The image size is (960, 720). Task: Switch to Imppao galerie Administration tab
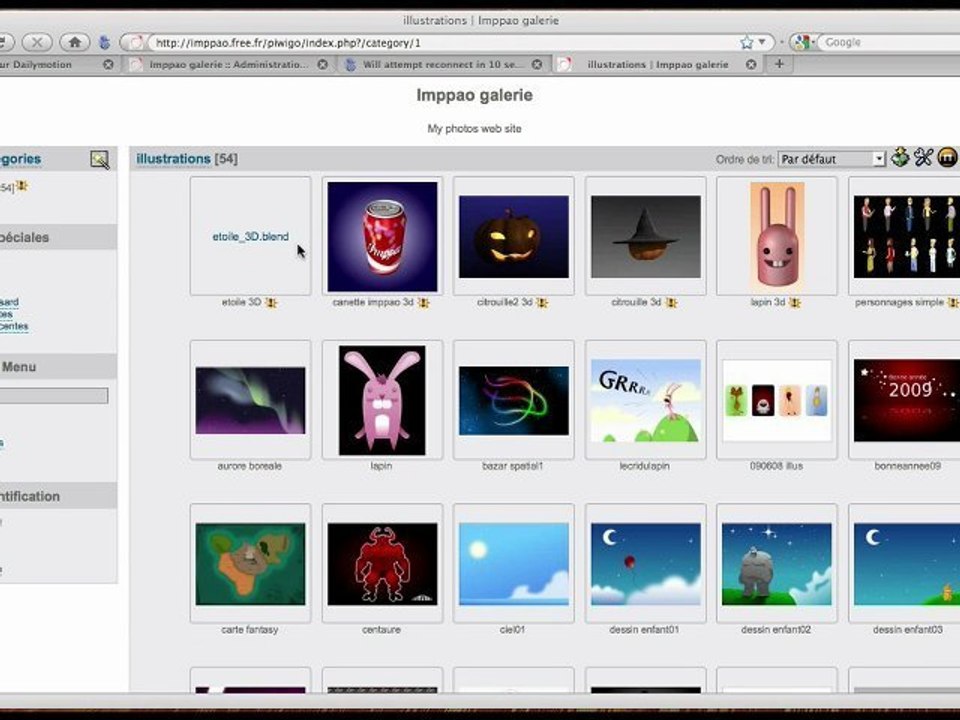click(229, 64)
